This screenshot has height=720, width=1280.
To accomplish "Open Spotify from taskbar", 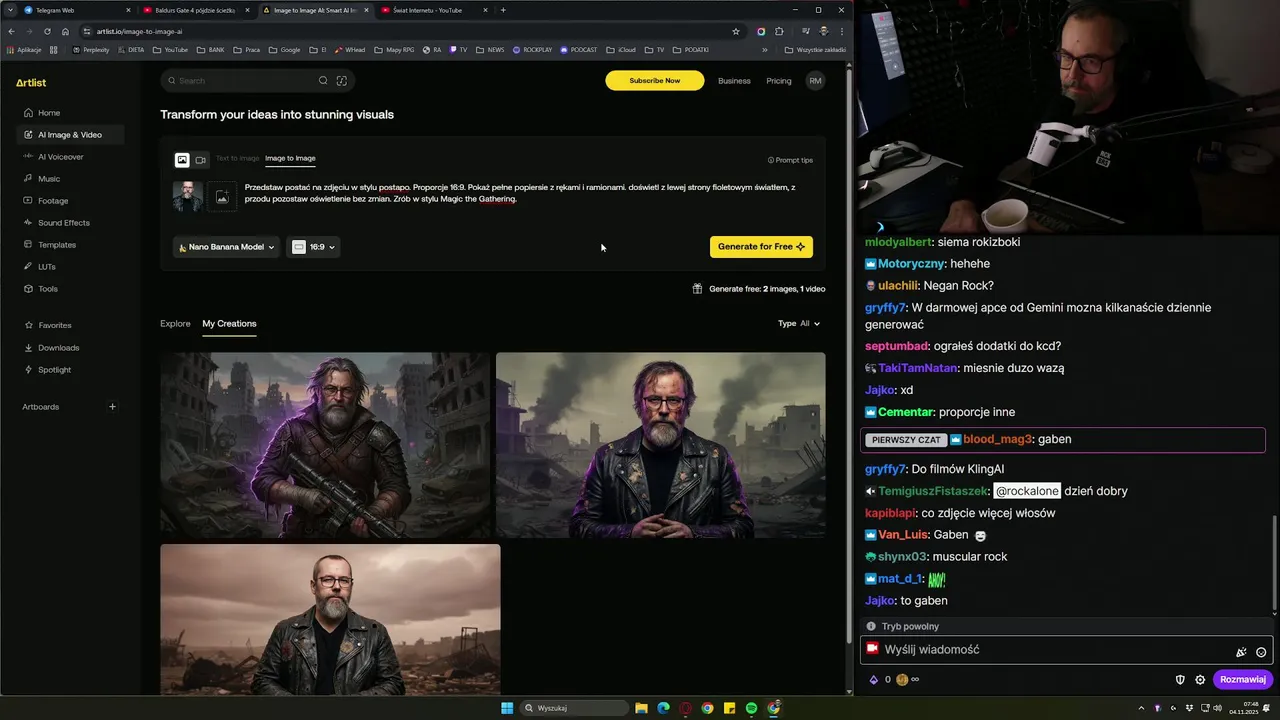I will [x=751, y=708].
